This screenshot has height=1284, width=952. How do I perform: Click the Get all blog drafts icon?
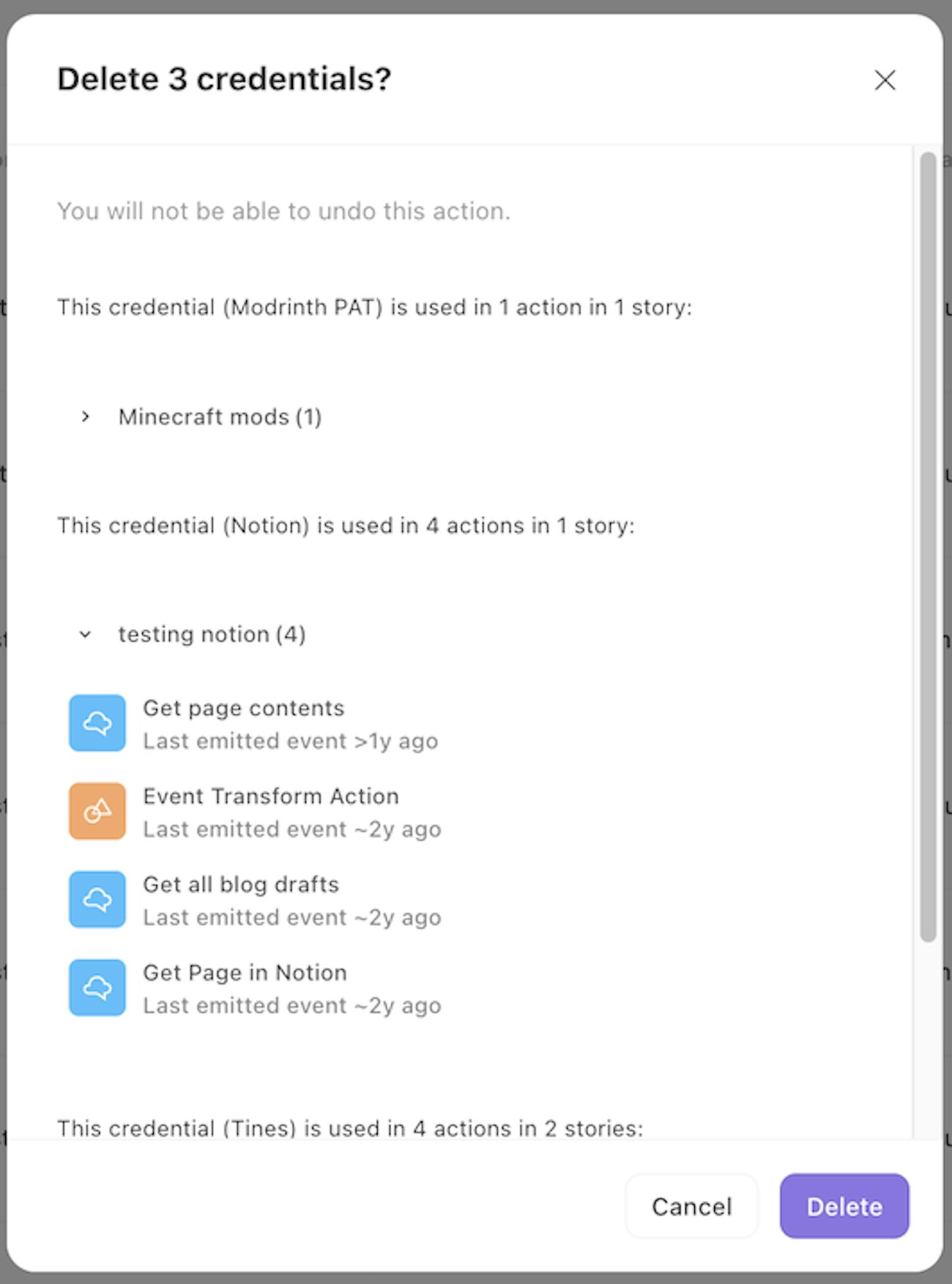click(x=97, y=899)
